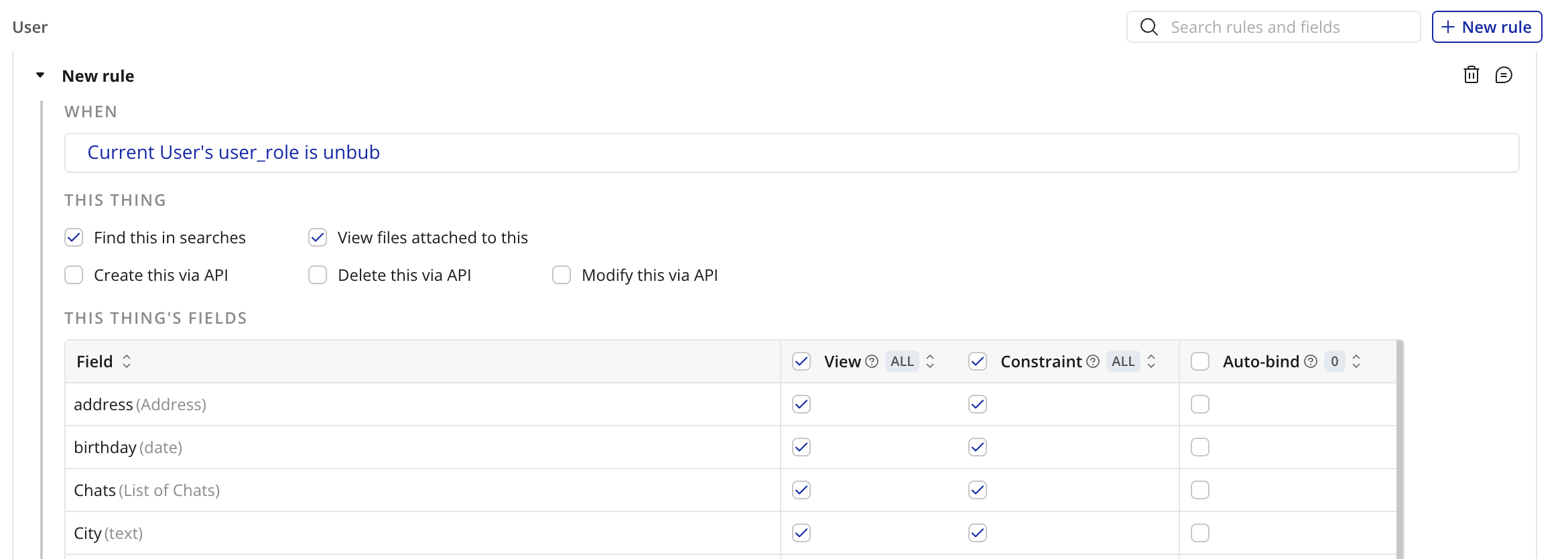This screenshot has width=1568, height=559.
Task: Click the Field column header label
Action: [x=94, y=362]
